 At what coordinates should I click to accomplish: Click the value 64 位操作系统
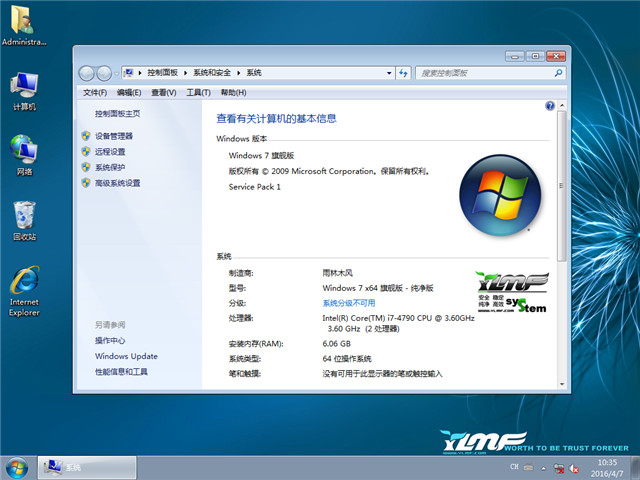point(347,359)
